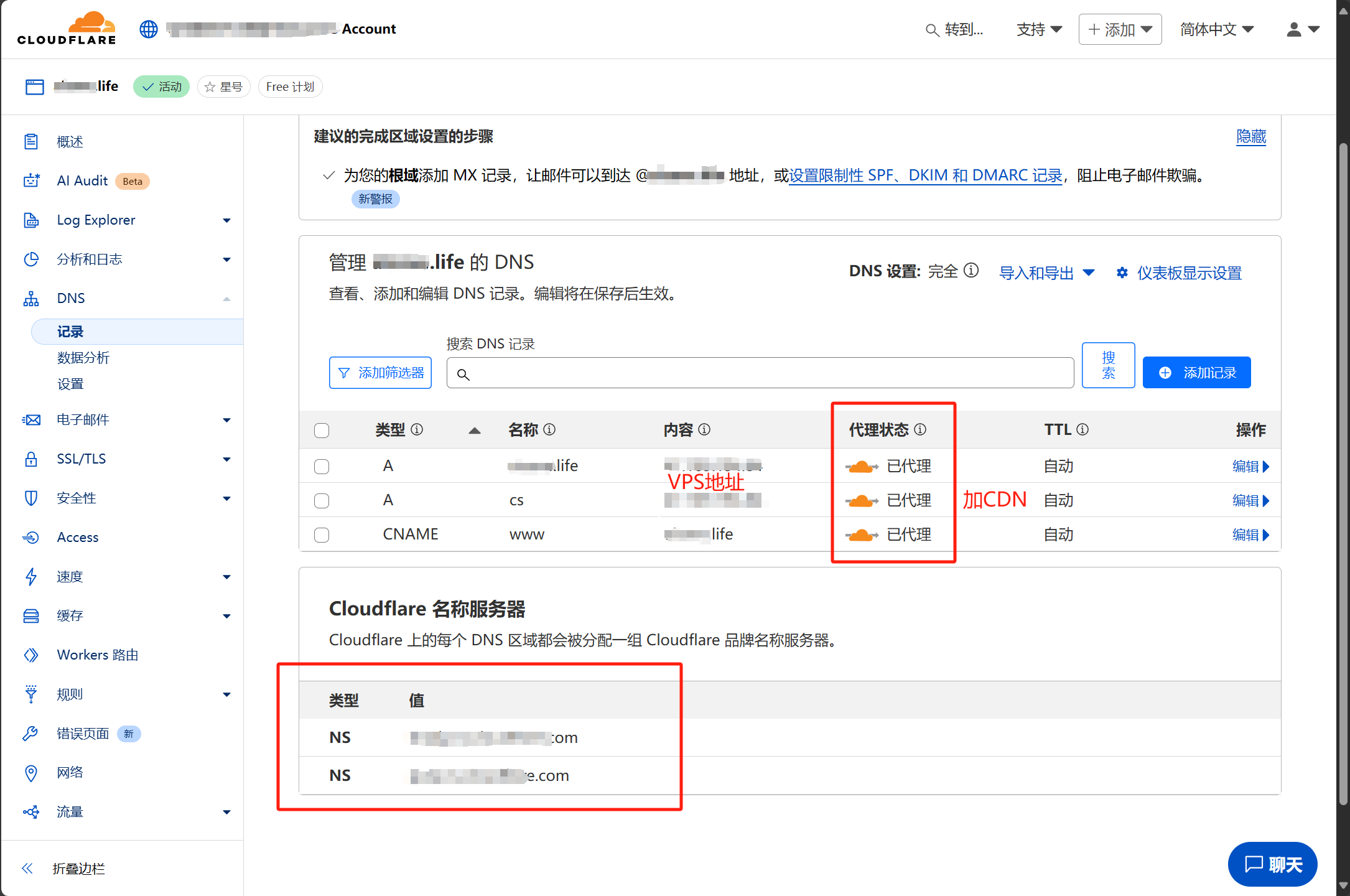Click the AI Audit robot icon
The image size is (1350, 896).
[31, 181]
